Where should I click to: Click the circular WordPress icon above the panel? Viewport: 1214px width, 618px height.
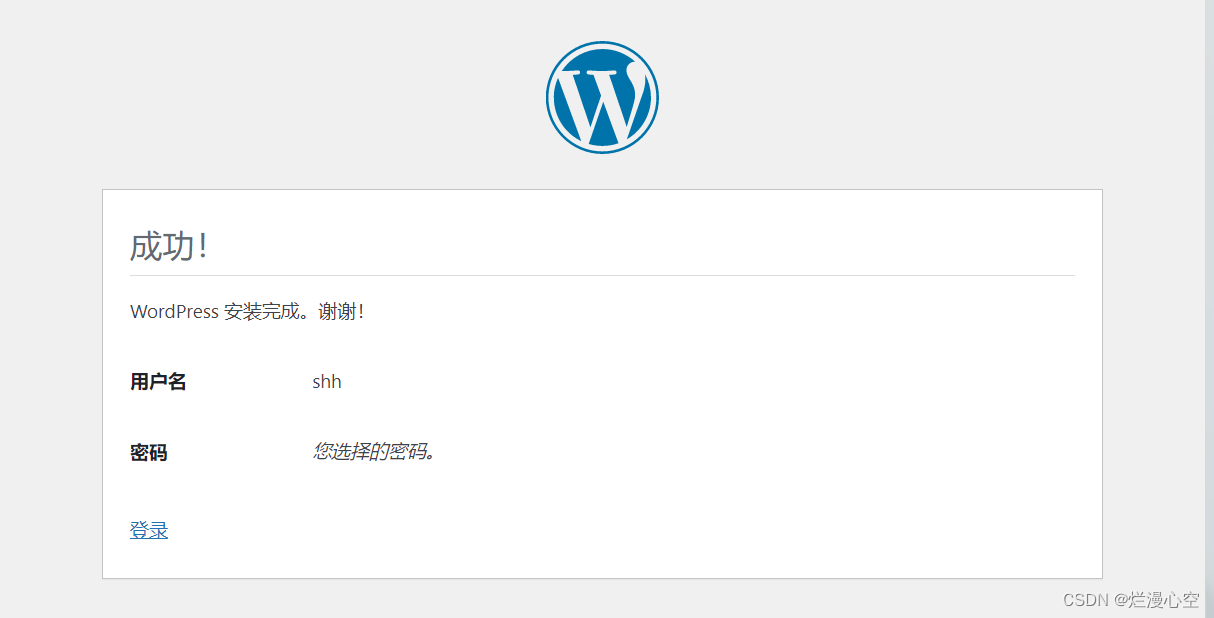coord(602,96)
